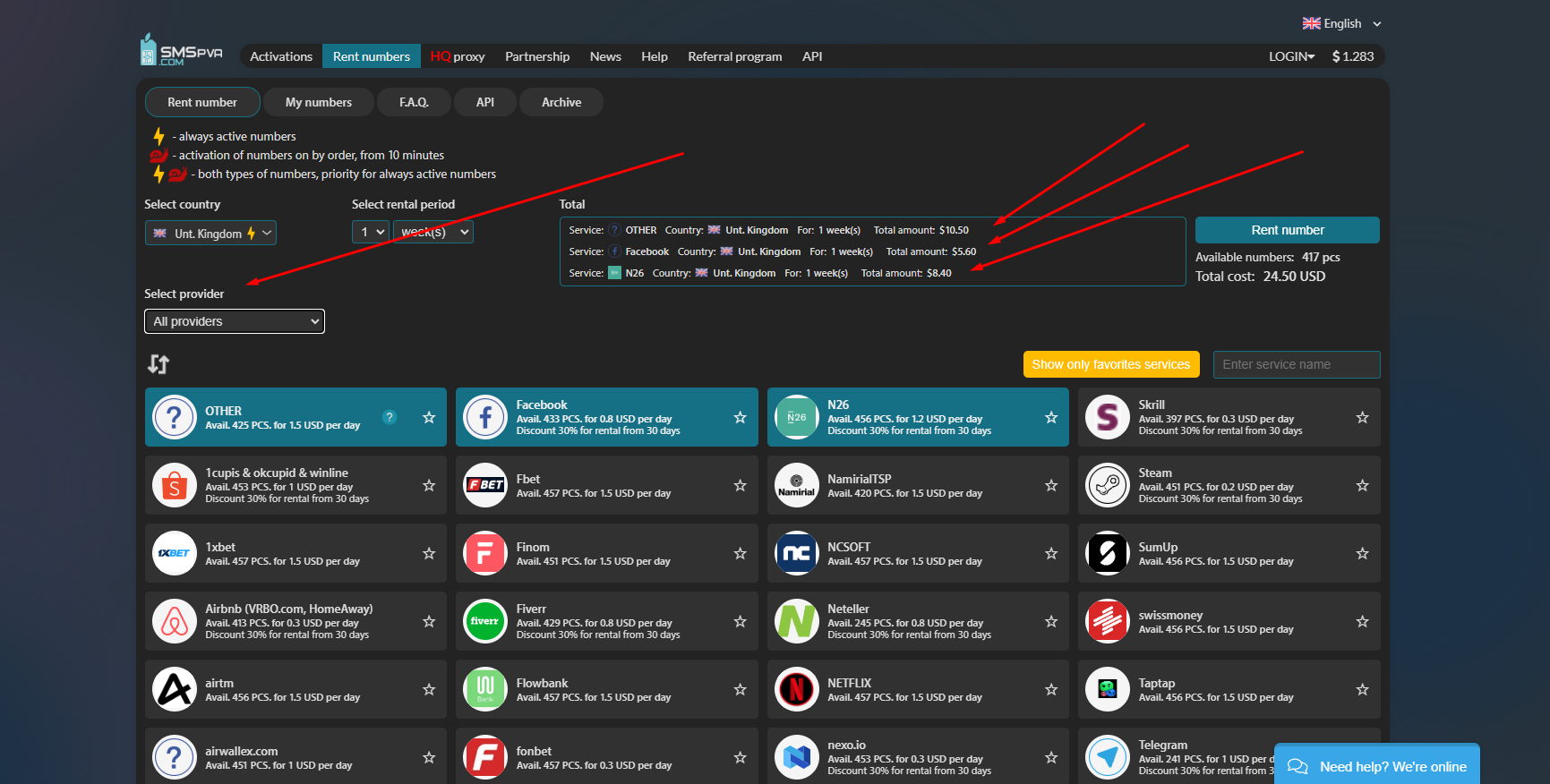This screenshot has height=784, width=1550.
Task: Click the teal Rent number button
Action: 1288,230
